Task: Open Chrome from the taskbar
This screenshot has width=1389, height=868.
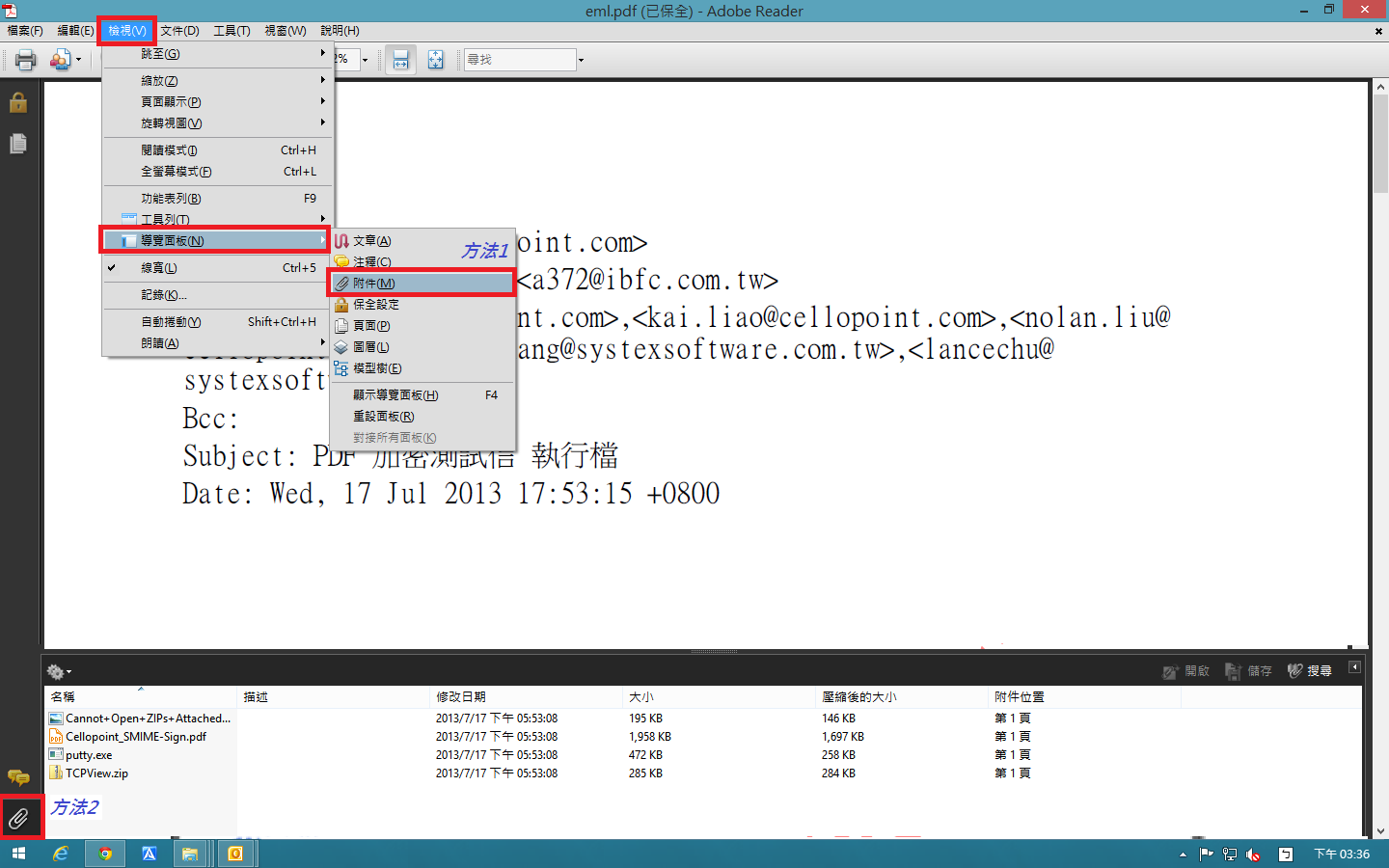Action: tap(105, 854)
